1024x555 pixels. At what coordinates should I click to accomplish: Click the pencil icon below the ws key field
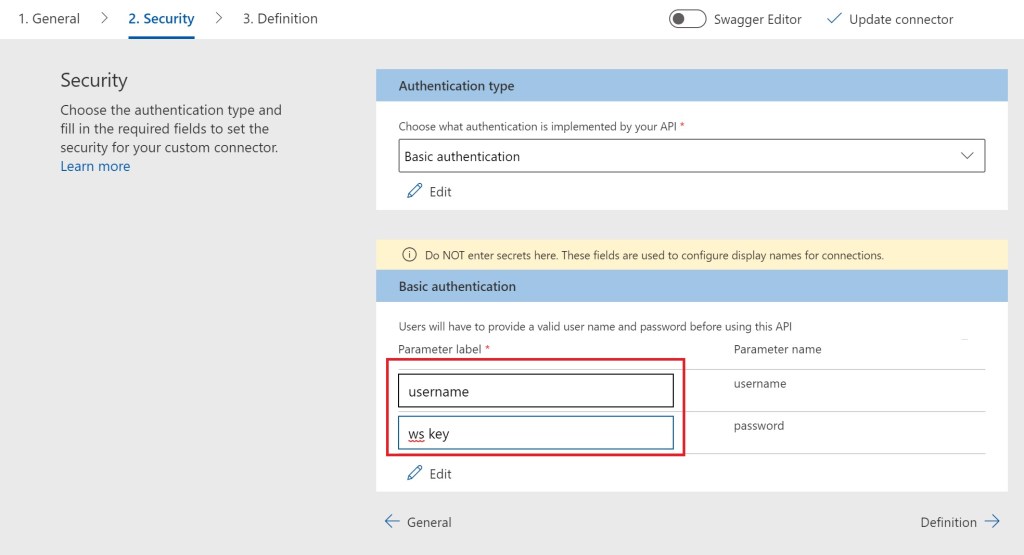[x=415, y=473]
